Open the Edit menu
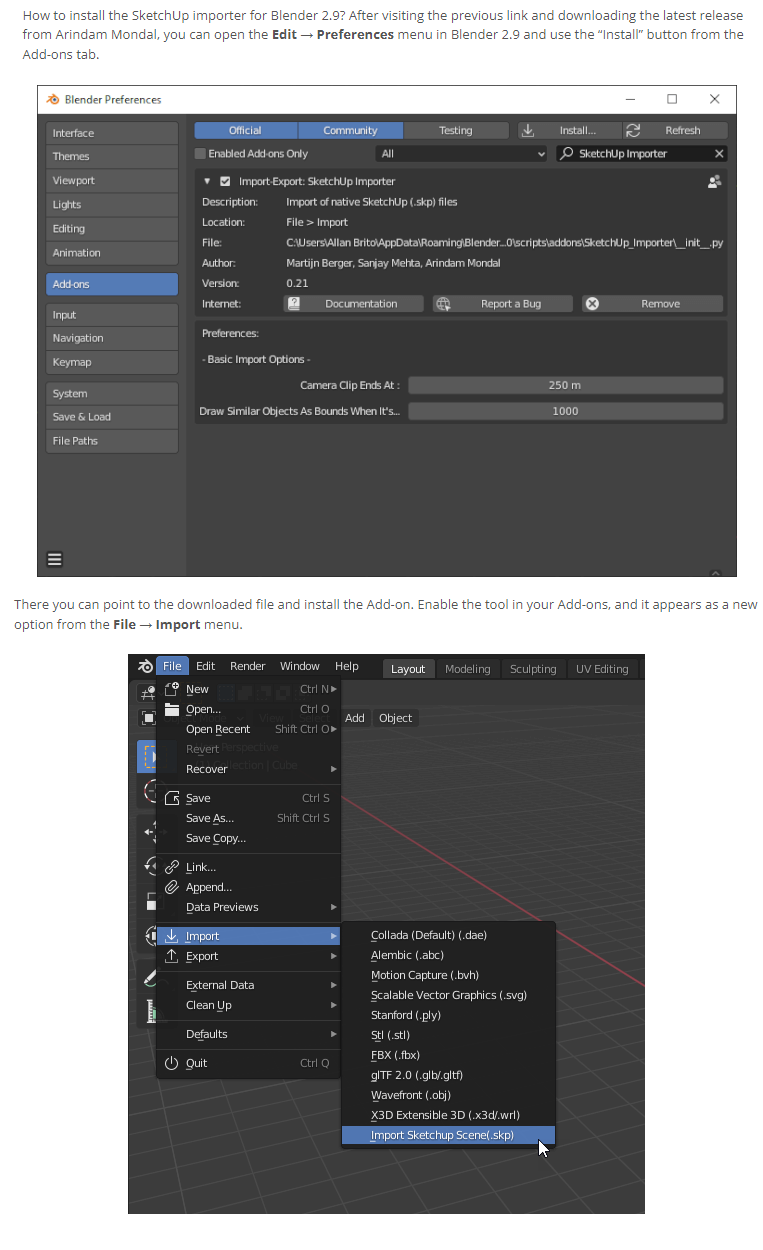This screenshot has width=763, height=1250. click(205, 666)
